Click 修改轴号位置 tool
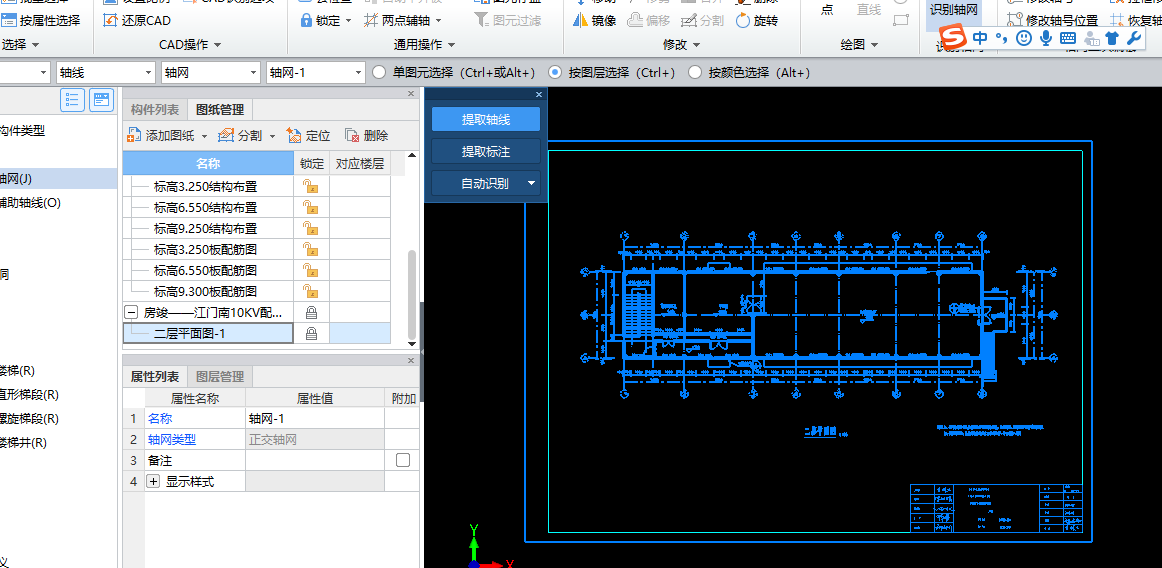Screen dimensions: 1162x568 point(1052,21)
